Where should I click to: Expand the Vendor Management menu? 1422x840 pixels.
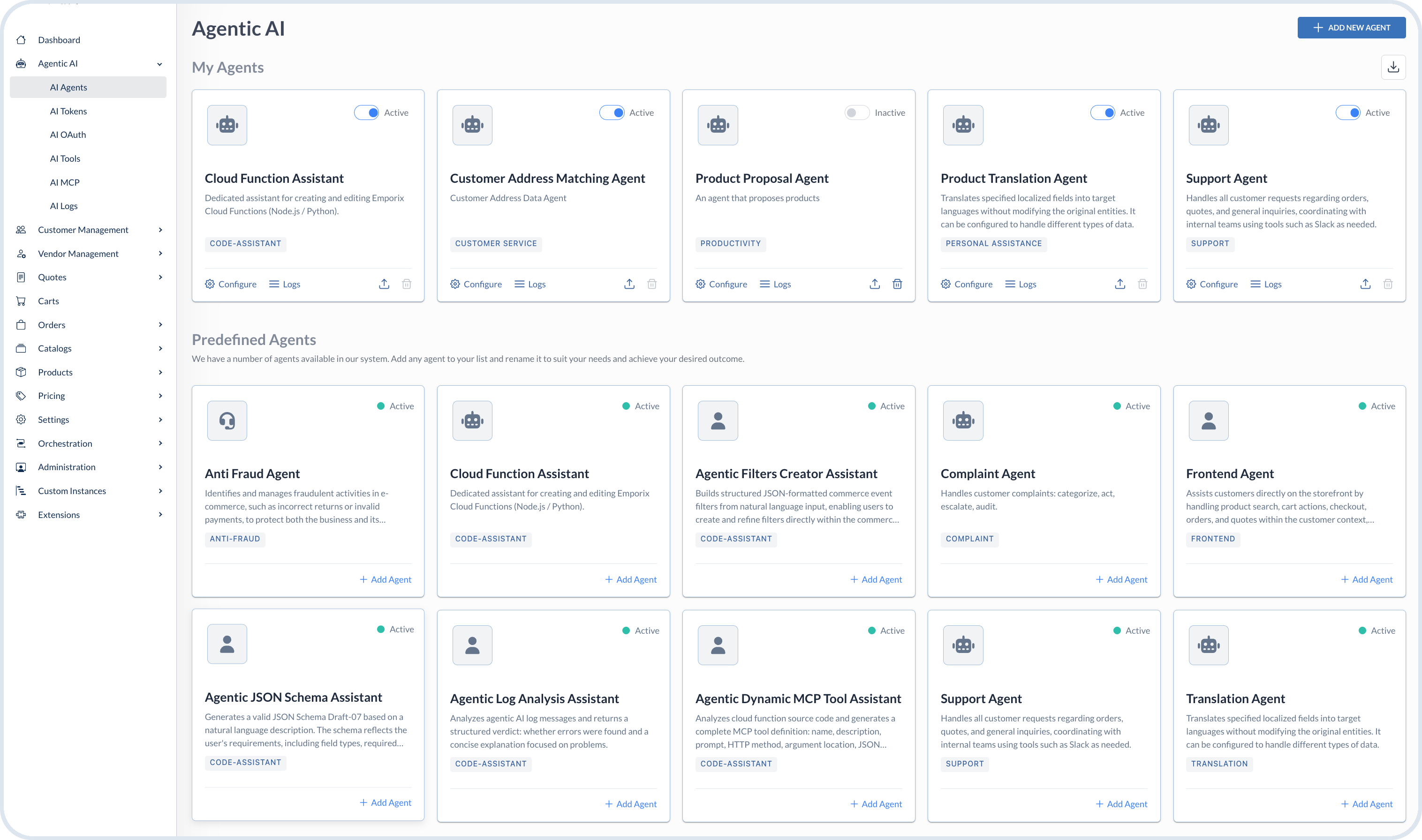pyautogui.click(x=160, y=254)
